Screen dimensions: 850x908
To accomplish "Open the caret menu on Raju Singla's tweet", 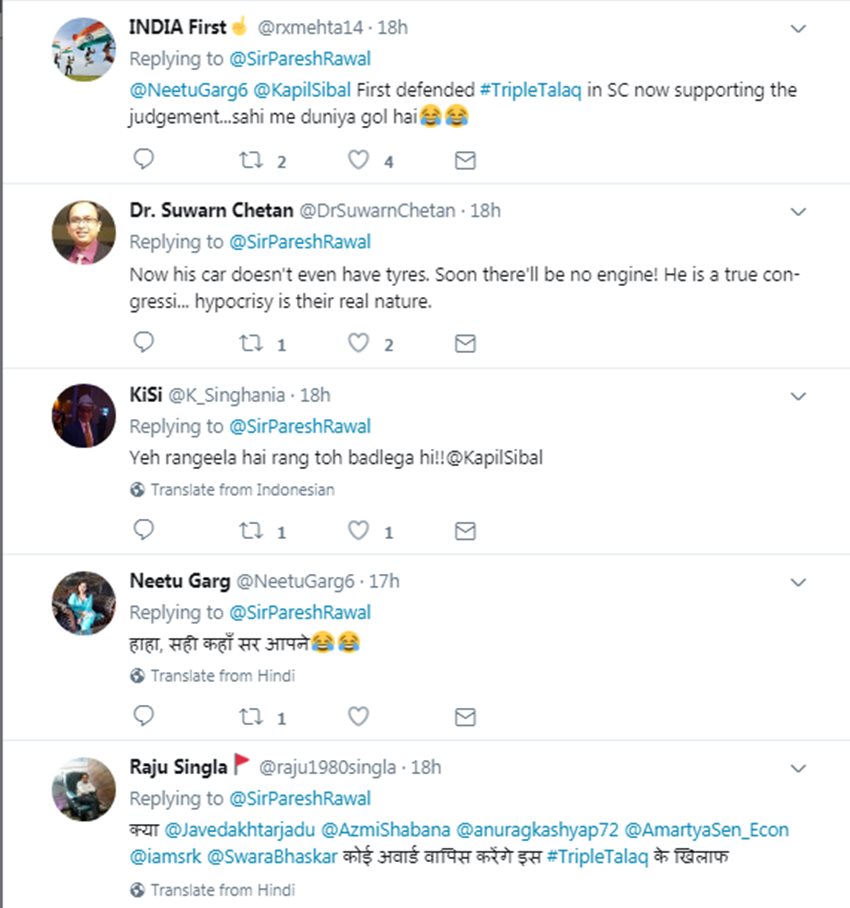I will click(x=798, y=768).
